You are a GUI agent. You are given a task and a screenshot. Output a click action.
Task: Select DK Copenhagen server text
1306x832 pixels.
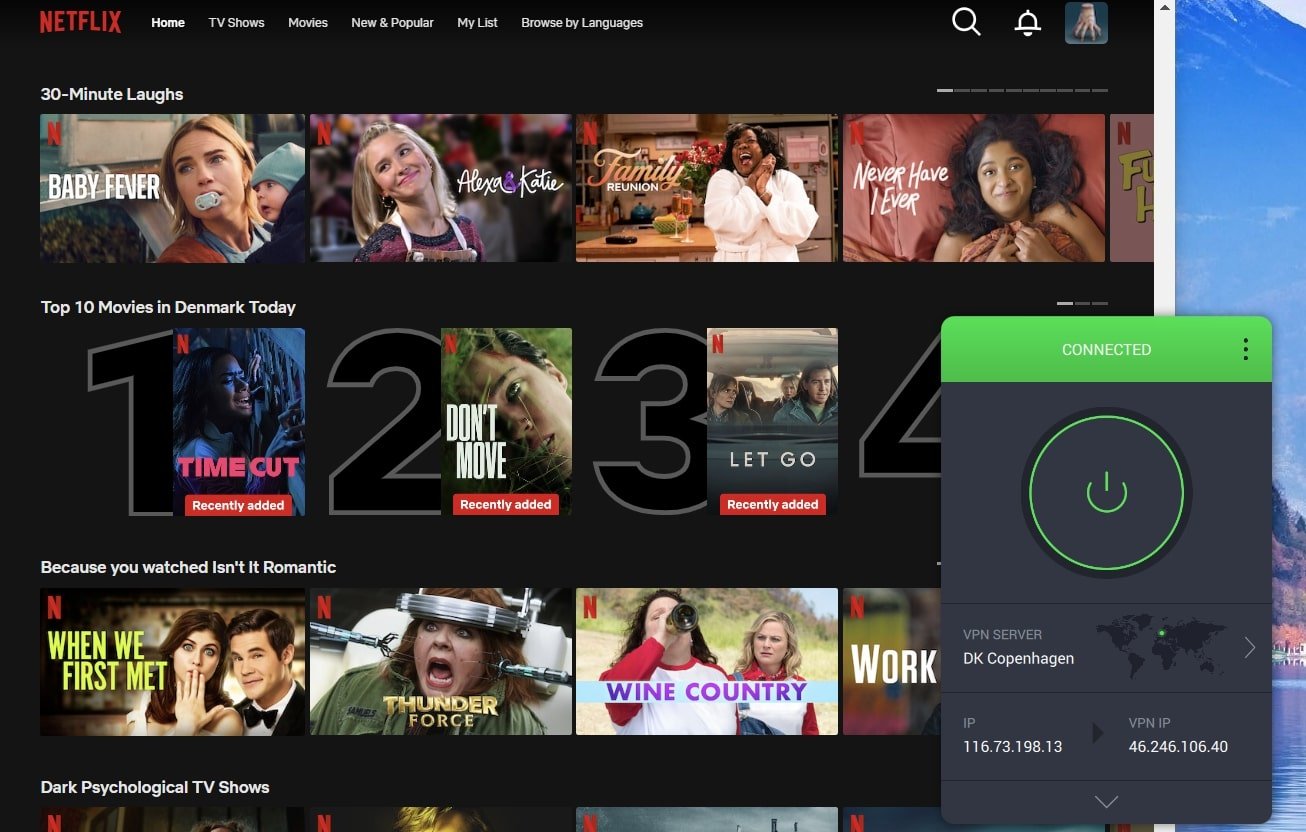1018,658
